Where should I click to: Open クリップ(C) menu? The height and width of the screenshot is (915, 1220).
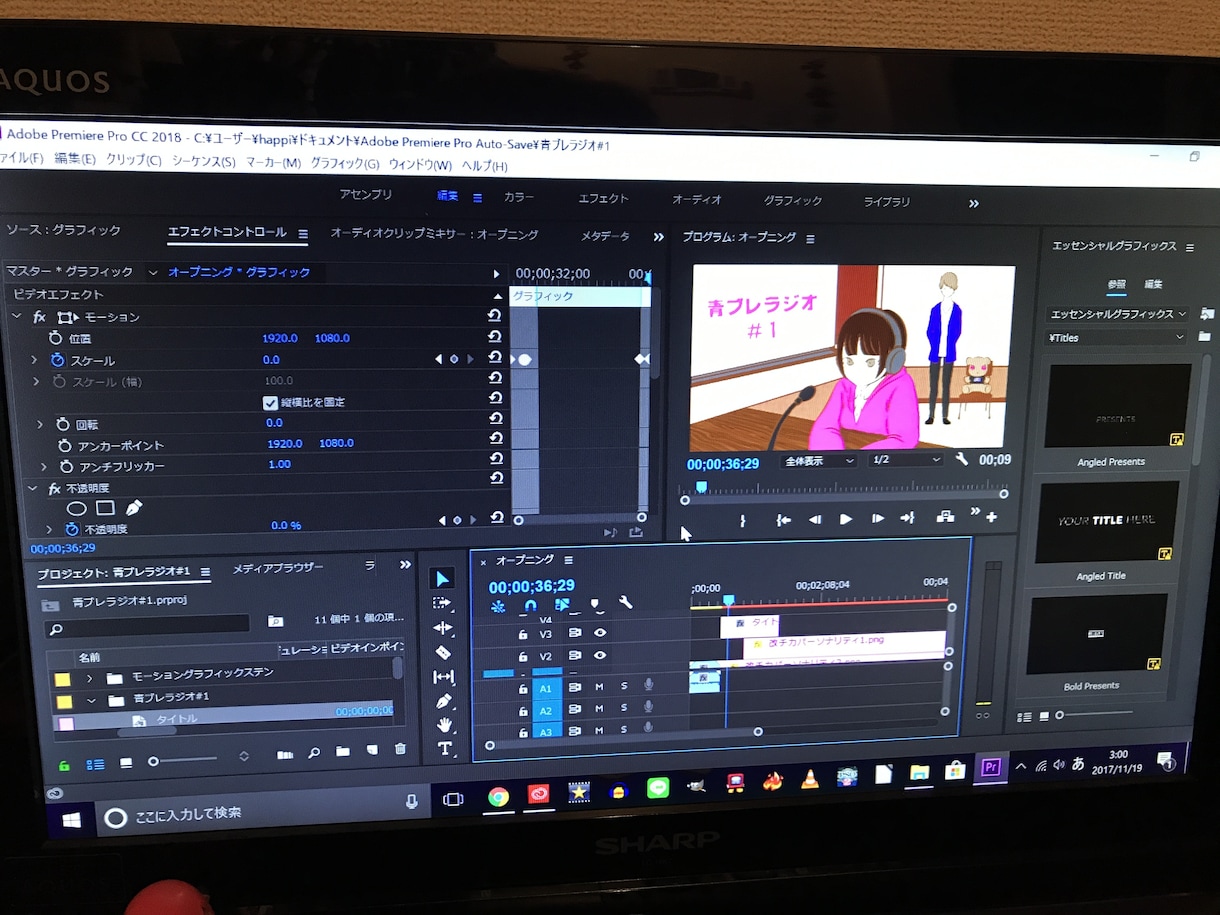click(x=133, y=160)
